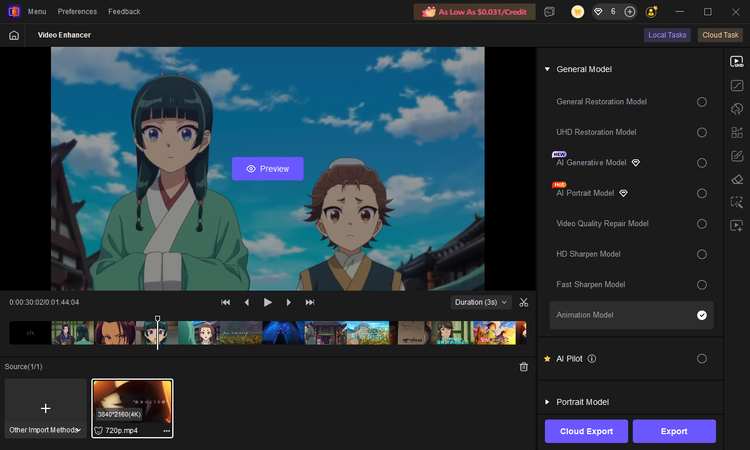Image resolution: width=750 pixels, height=450 pixels.
Task: Delete source with the trash icon
Action: coord(524,367)
